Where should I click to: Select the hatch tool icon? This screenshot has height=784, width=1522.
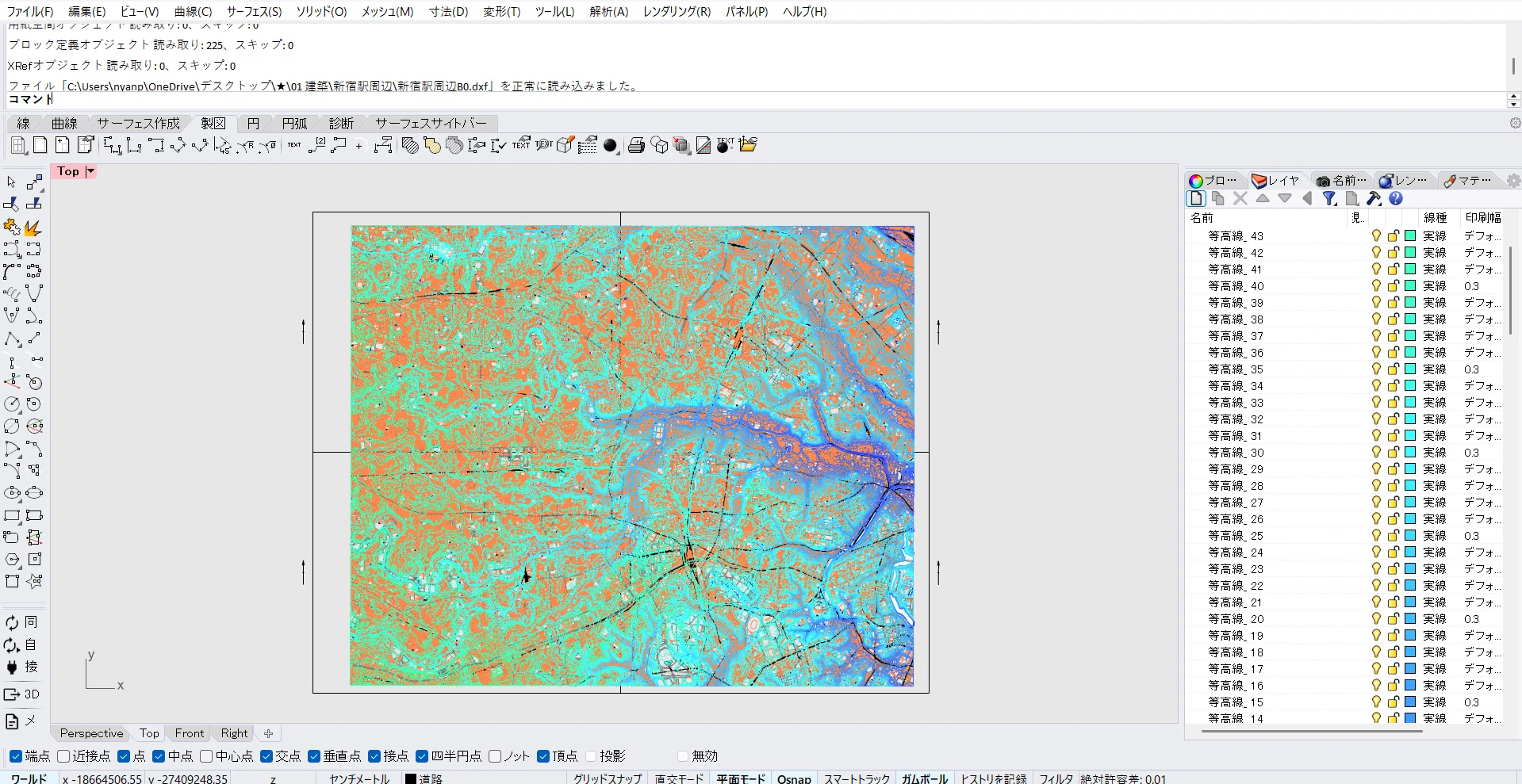pos(410,145)
